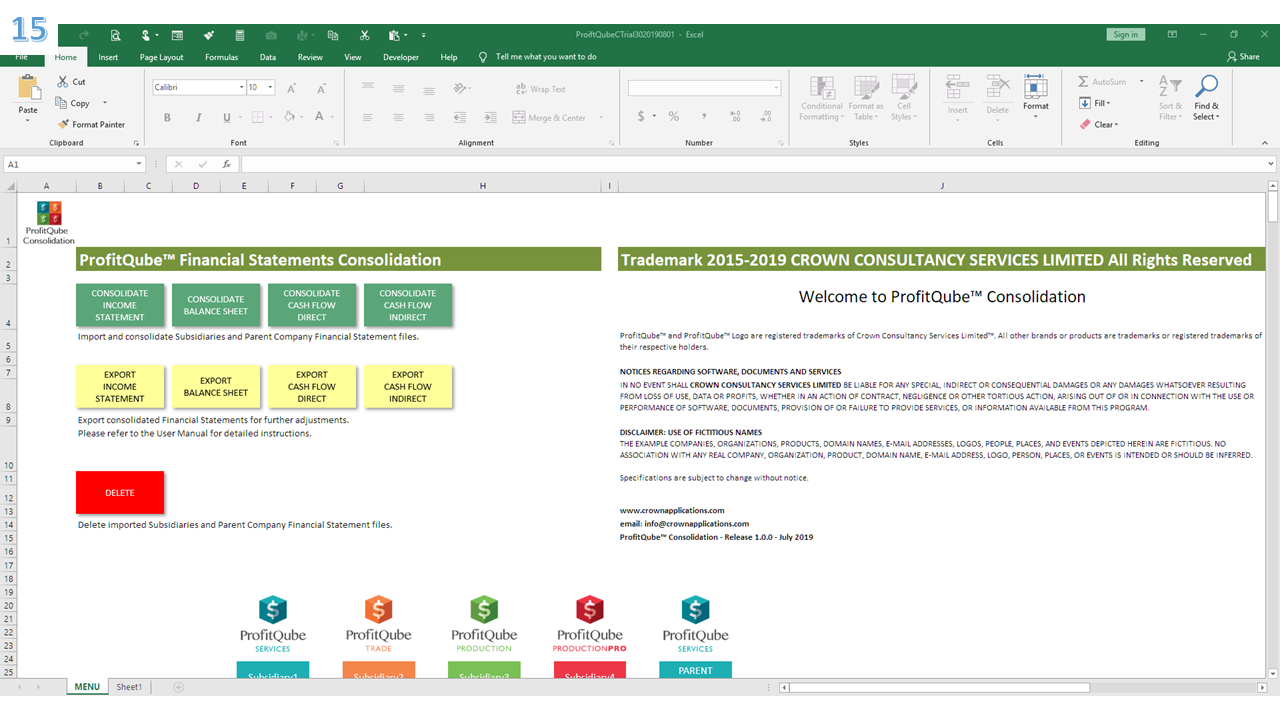Open Print Preview from quick access toolbar
The image size is (1280, 720).
(x=116, y=35)
